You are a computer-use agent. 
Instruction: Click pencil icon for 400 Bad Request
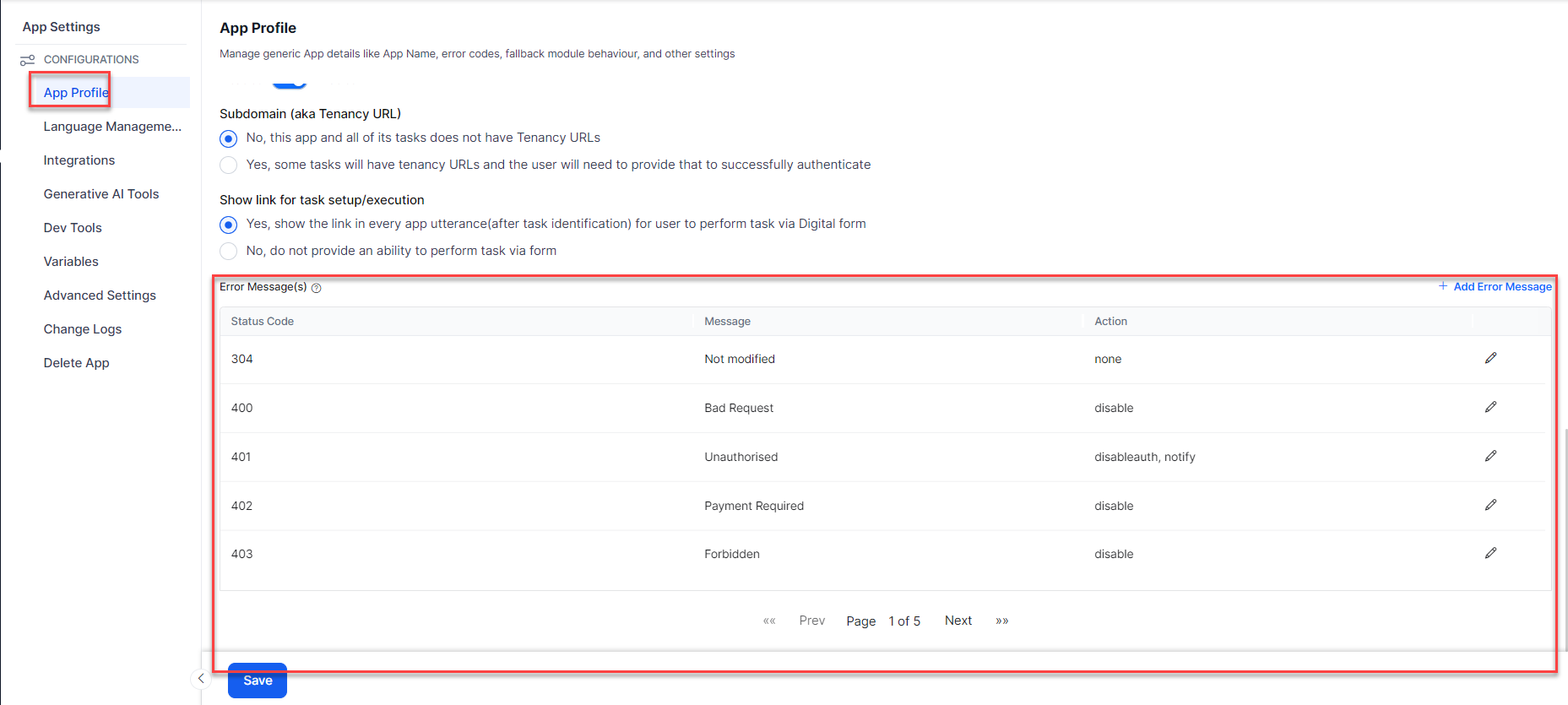pyautogui.click(x=1490, y=407)
